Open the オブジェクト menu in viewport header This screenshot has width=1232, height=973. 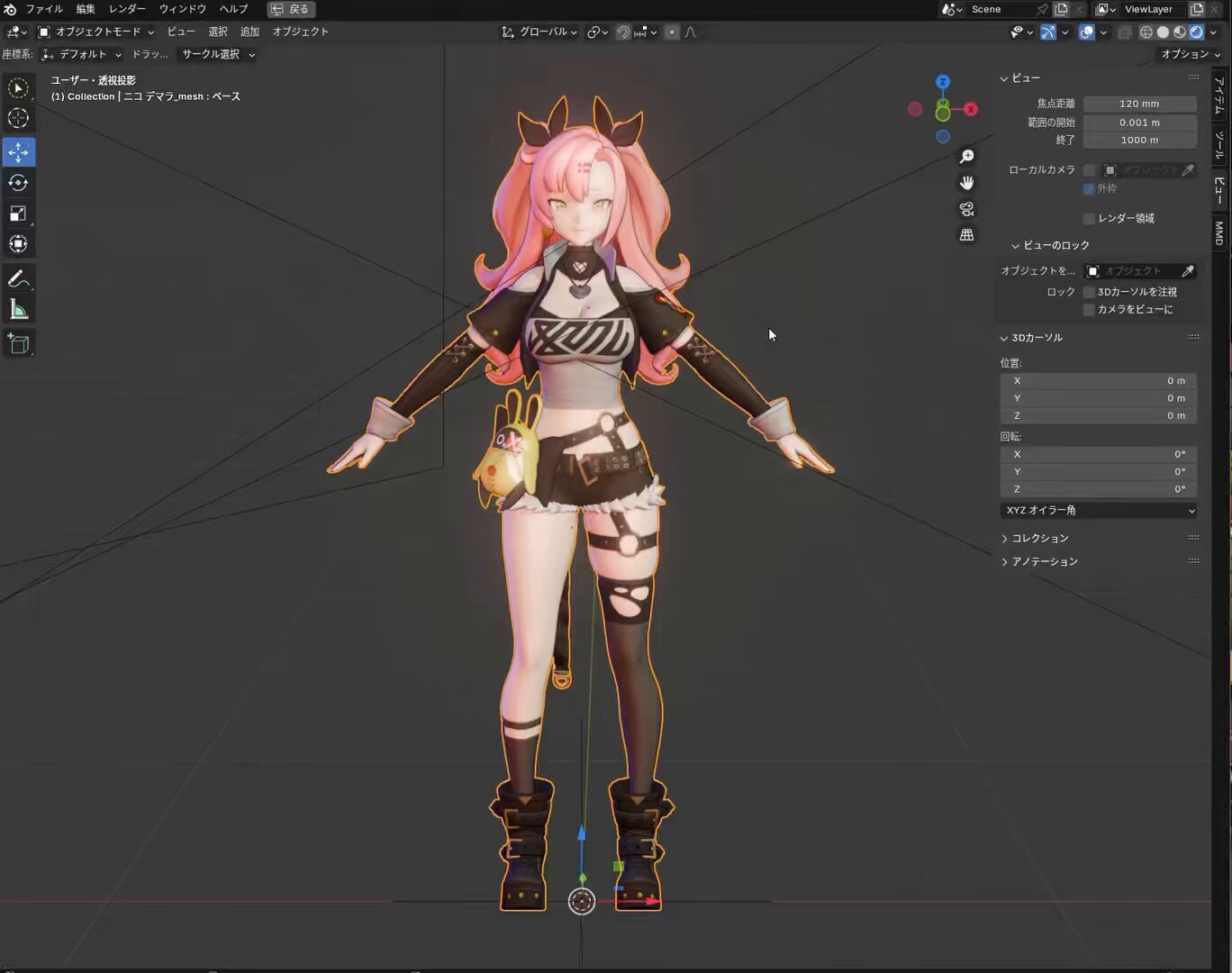tap(300, 32)
